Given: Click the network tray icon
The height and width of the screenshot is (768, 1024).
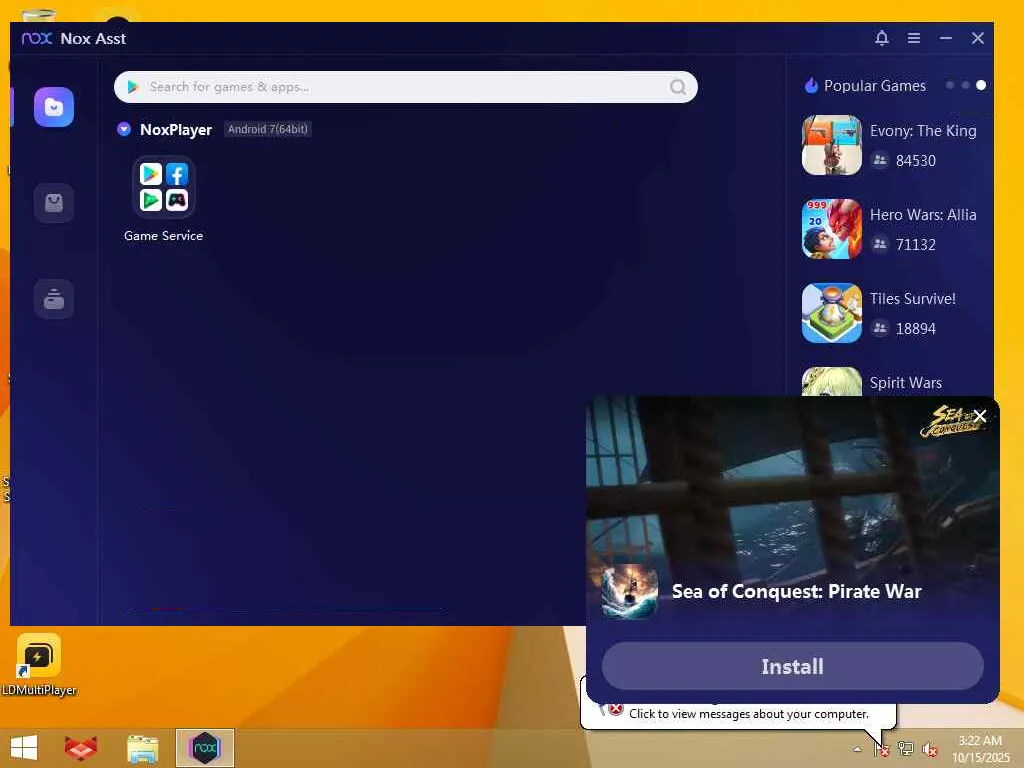Looking at the screenshot, I should 905,748.
